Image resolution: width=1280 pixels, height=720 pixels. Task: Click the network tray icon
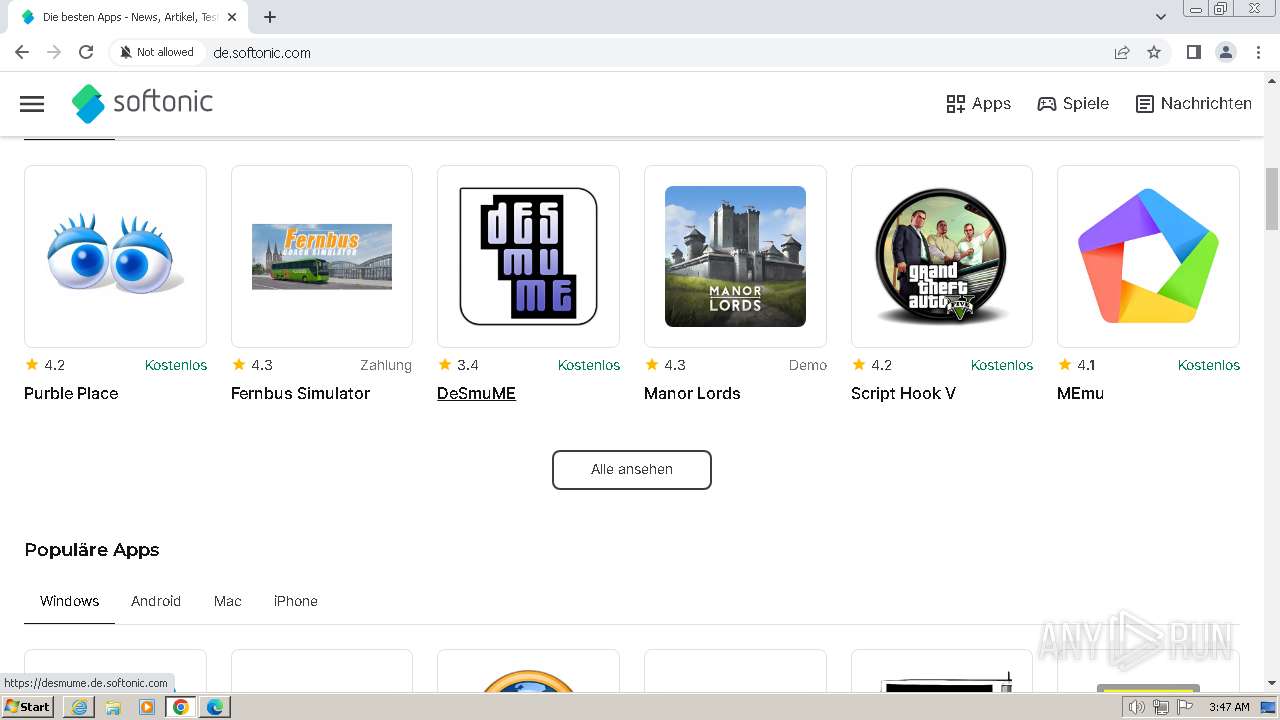tap(1160, 707)
